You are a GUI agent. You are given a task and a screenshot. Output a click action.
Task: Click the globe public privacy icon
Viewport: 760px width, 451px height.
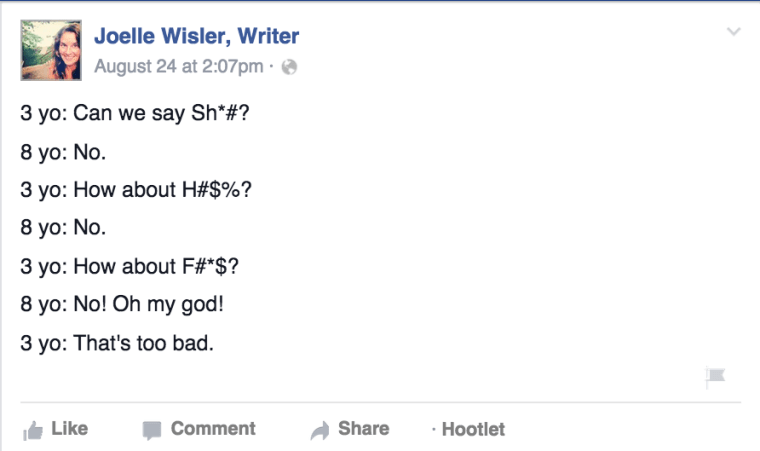coord(289,68)
